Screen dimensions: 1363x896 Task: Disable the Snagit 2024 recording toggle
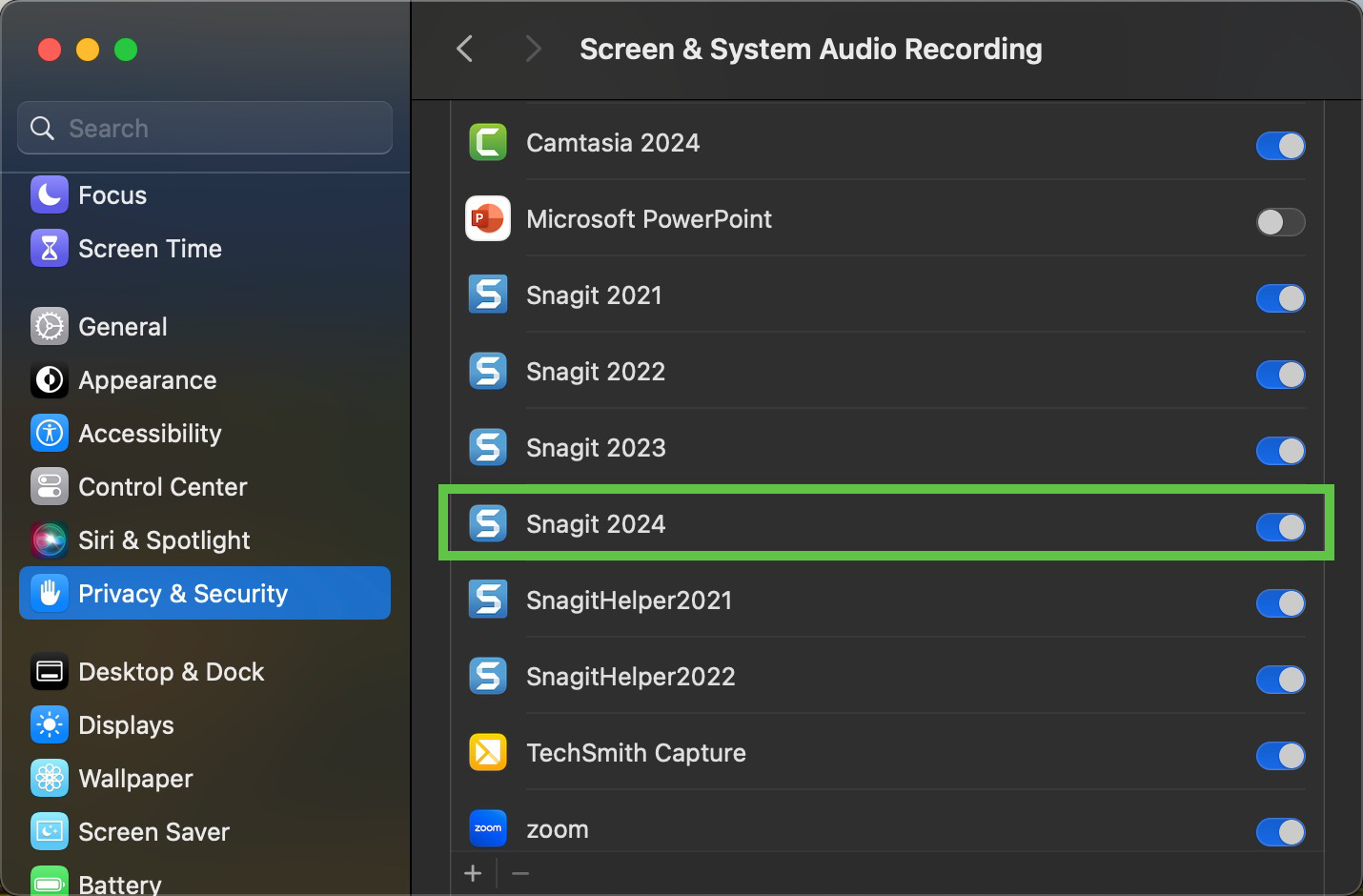click(1280, 527)
